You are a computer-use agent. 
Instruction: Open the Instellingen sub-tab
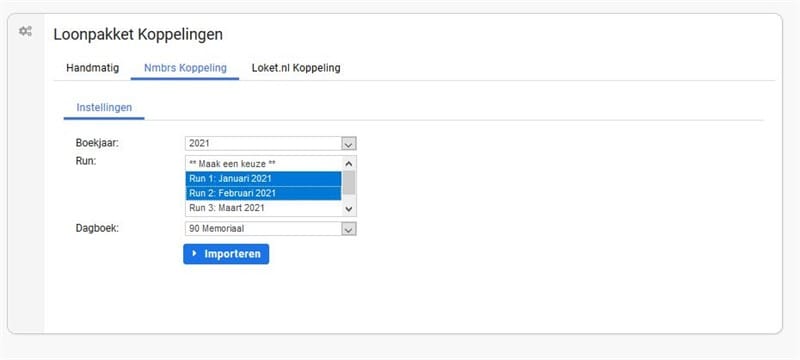pos(104,108)
